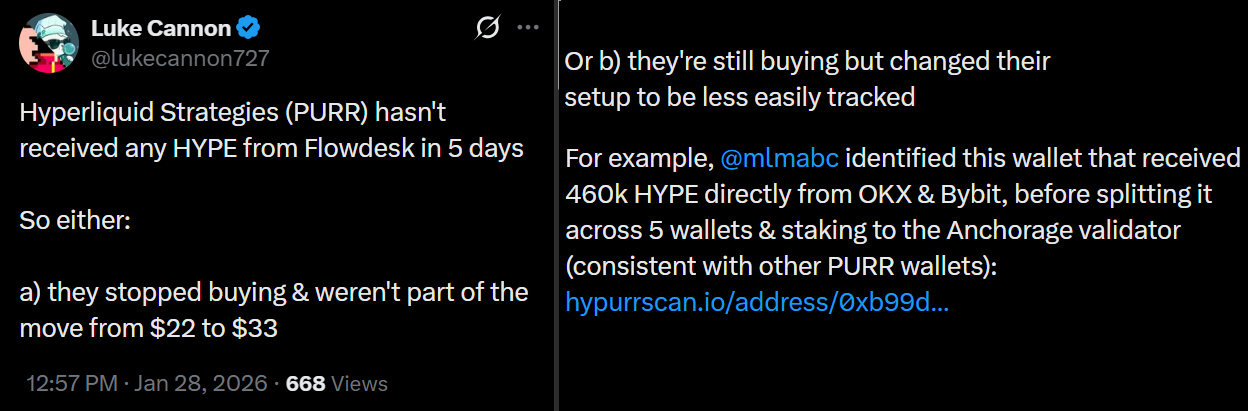This screenshot has height=411, width=1248.
Task: Click the "460k HYPE" amount text
Action: point(640,195)
